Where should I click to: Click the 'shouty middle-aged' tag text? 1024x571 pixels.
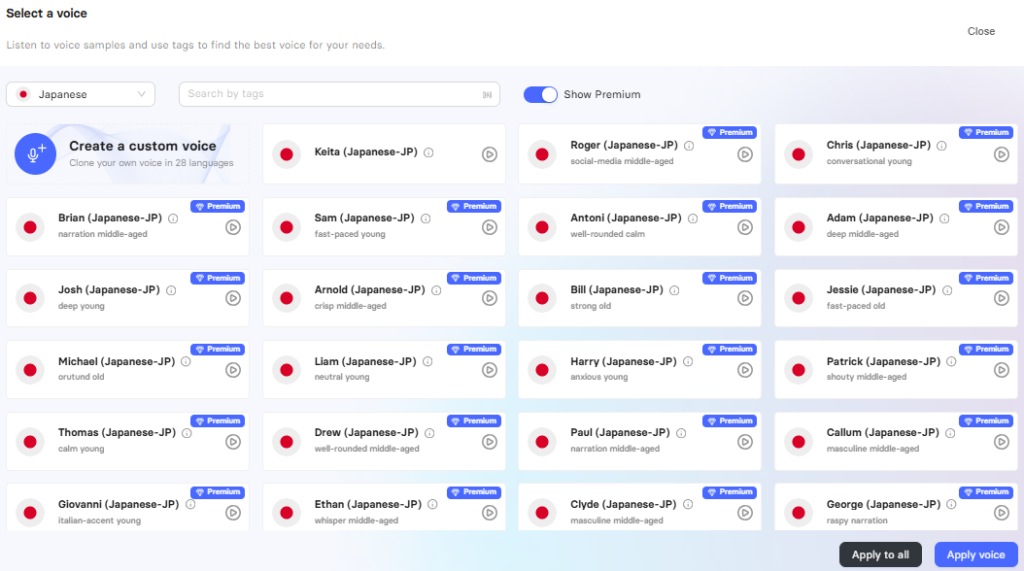[x=866, y=377]
